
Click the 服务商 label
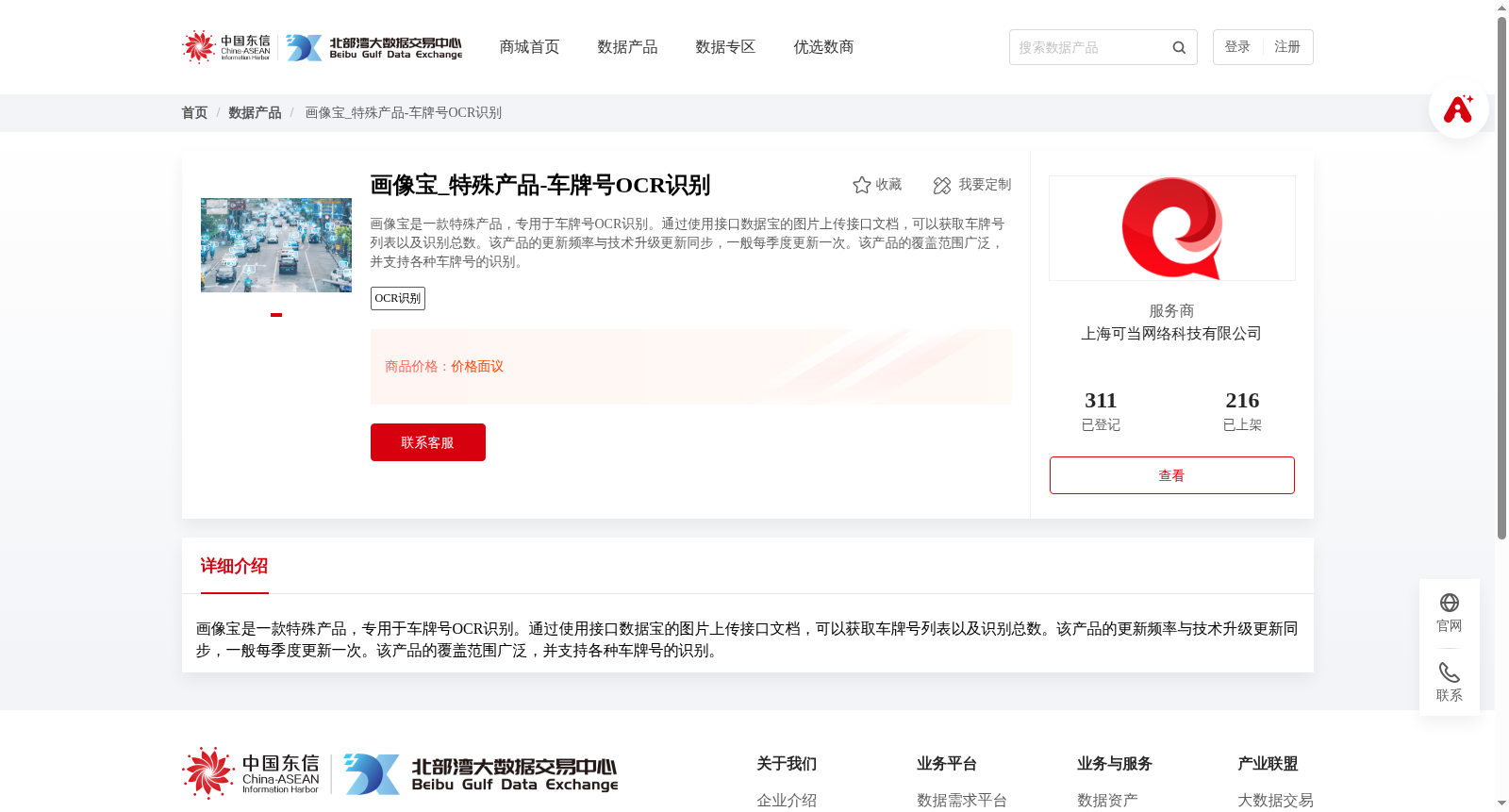[1171, 311]
